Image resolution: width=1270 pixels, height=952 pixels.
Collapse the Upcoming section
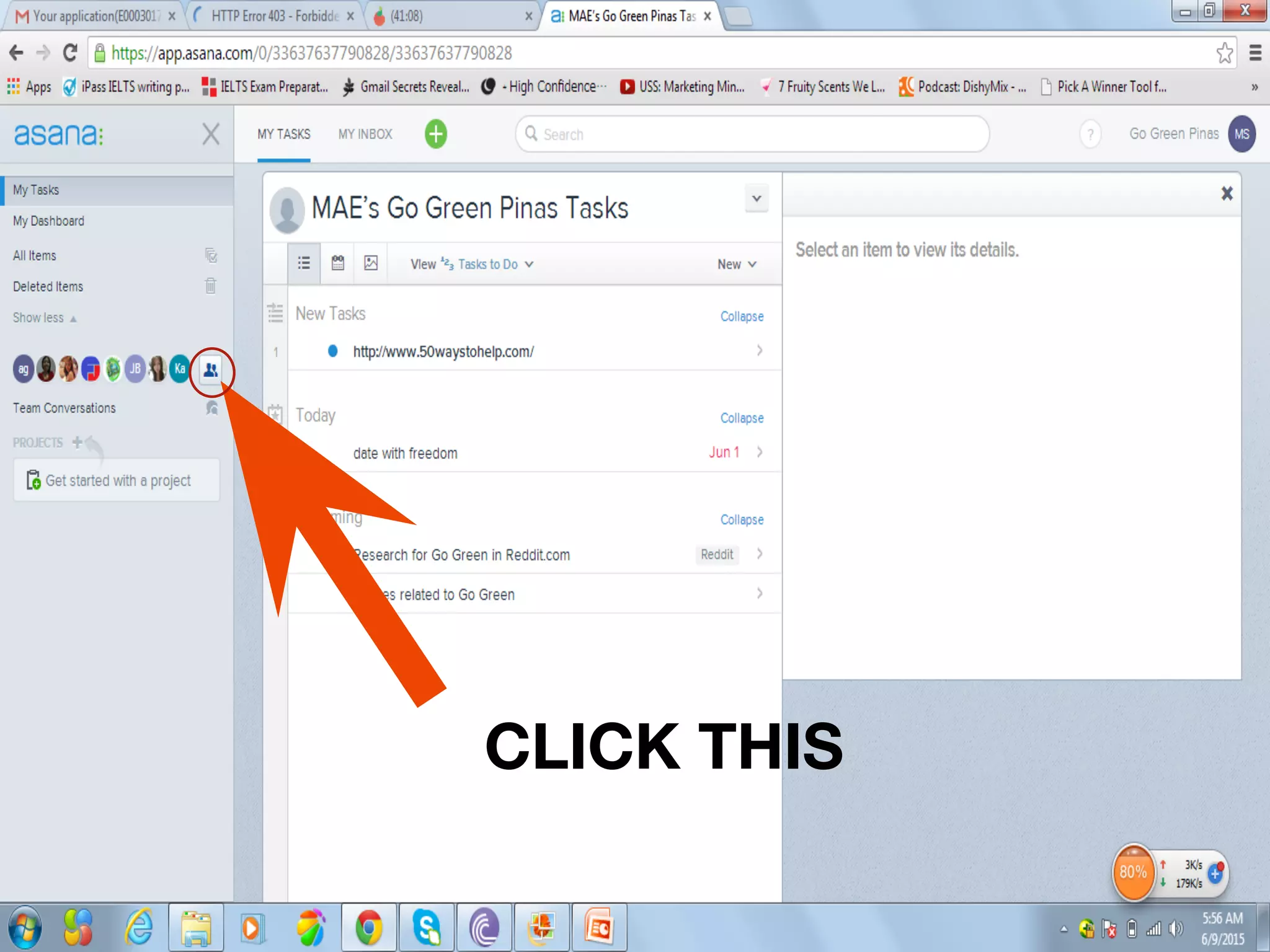(x=742, y=519)
